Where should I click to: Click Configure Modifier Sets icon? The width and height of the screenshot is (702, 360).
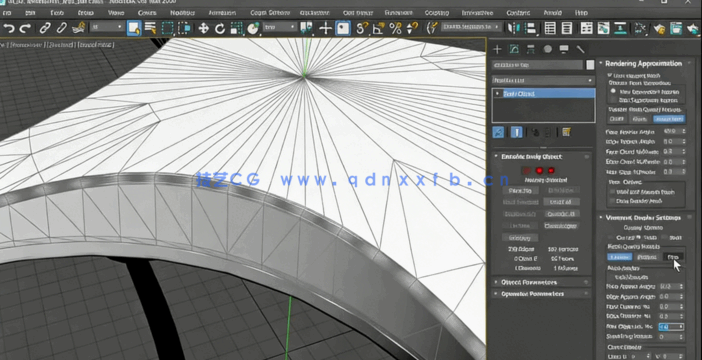tap(566, 132)
